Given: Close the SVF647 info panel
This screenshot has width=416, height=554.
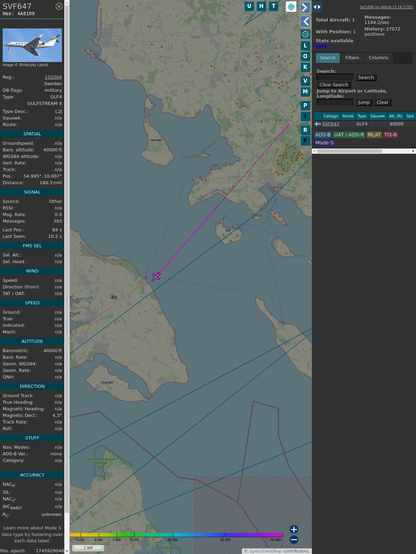Looking at the screenshot, I should (59, 6).
